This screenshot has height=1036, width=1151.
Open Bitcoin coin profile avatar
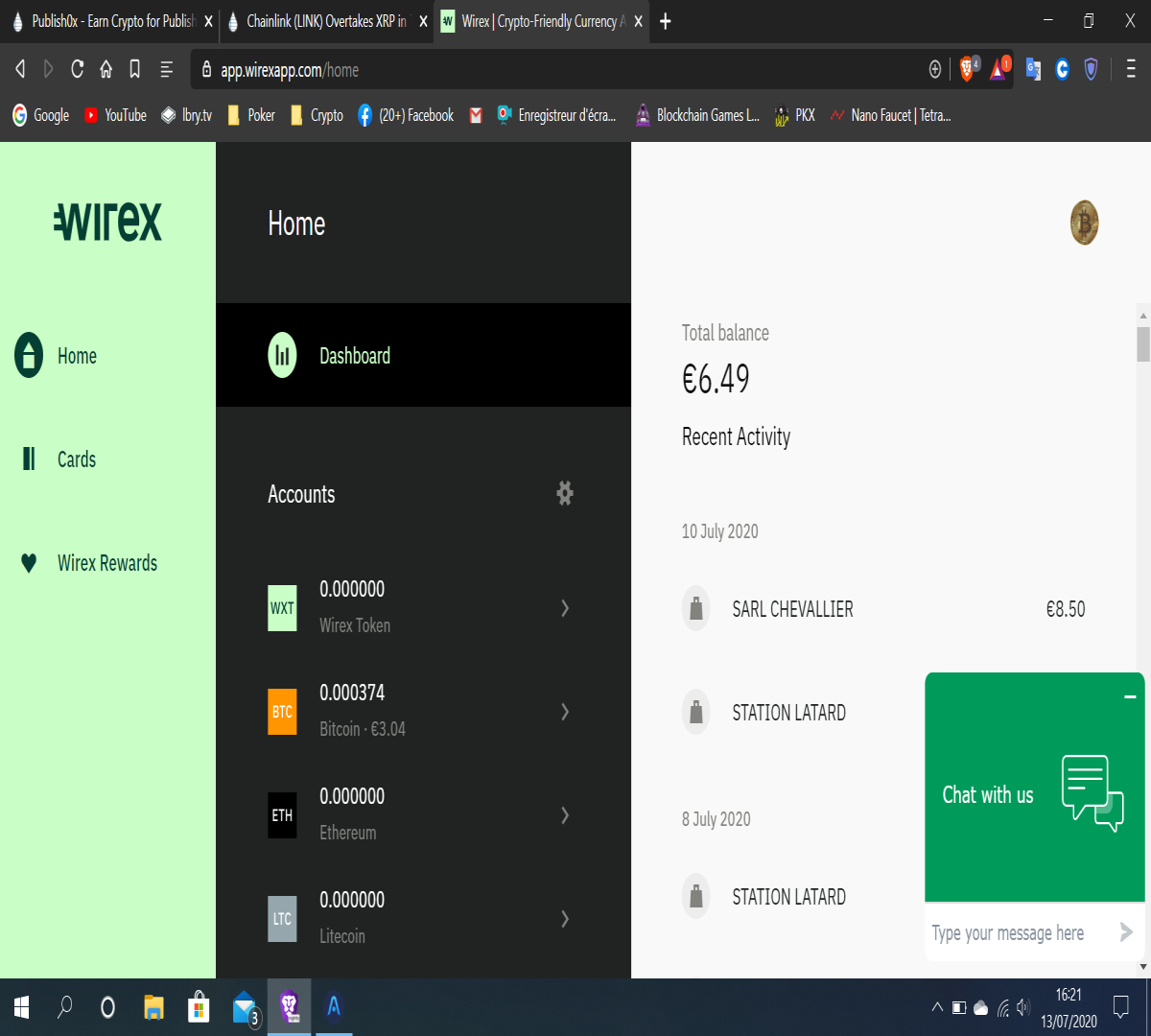[x=1084, y=223]
